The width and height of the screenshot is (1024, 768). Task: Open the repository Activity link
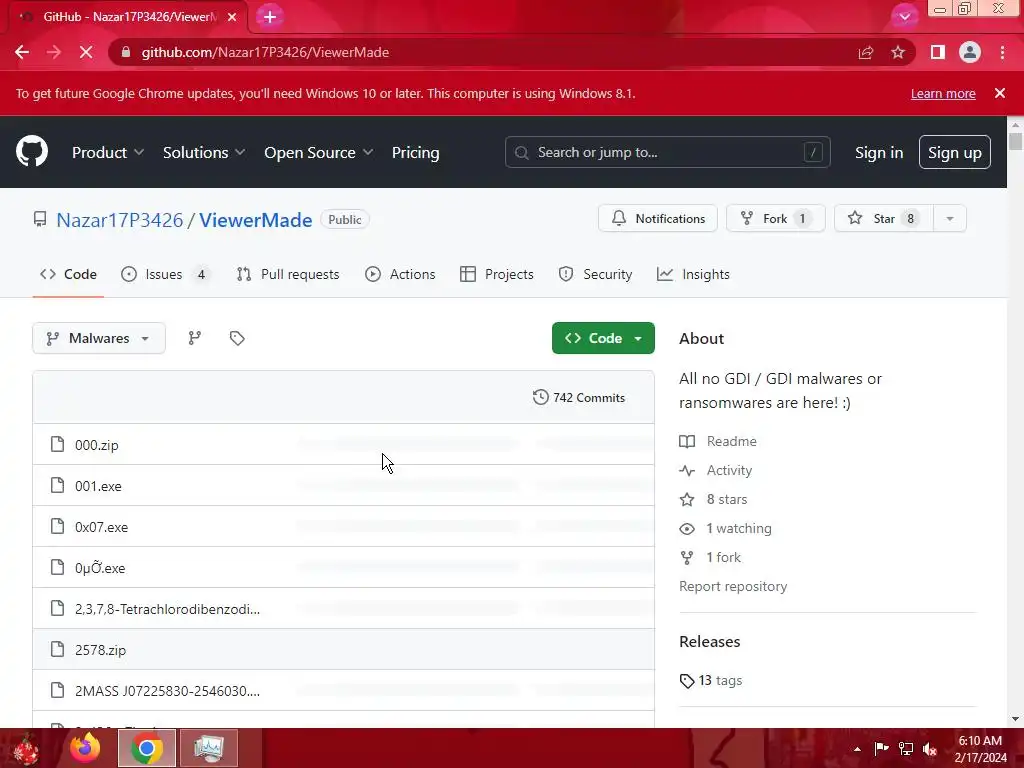point(716,470)
